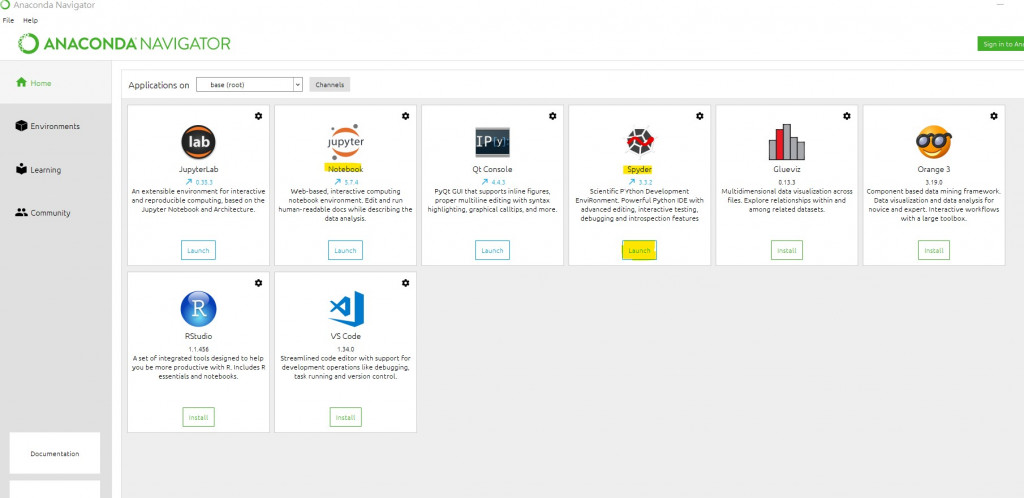Install Glueviz
The image size is (1024, 498).
click(787, 250)
